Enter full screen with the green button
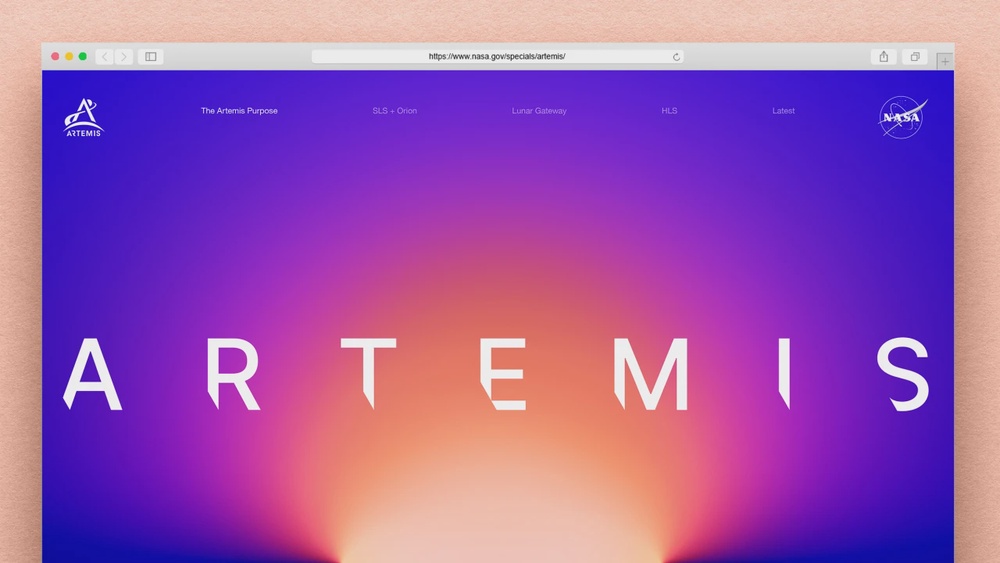This screenshot has height=563, width=1000. 83,57
